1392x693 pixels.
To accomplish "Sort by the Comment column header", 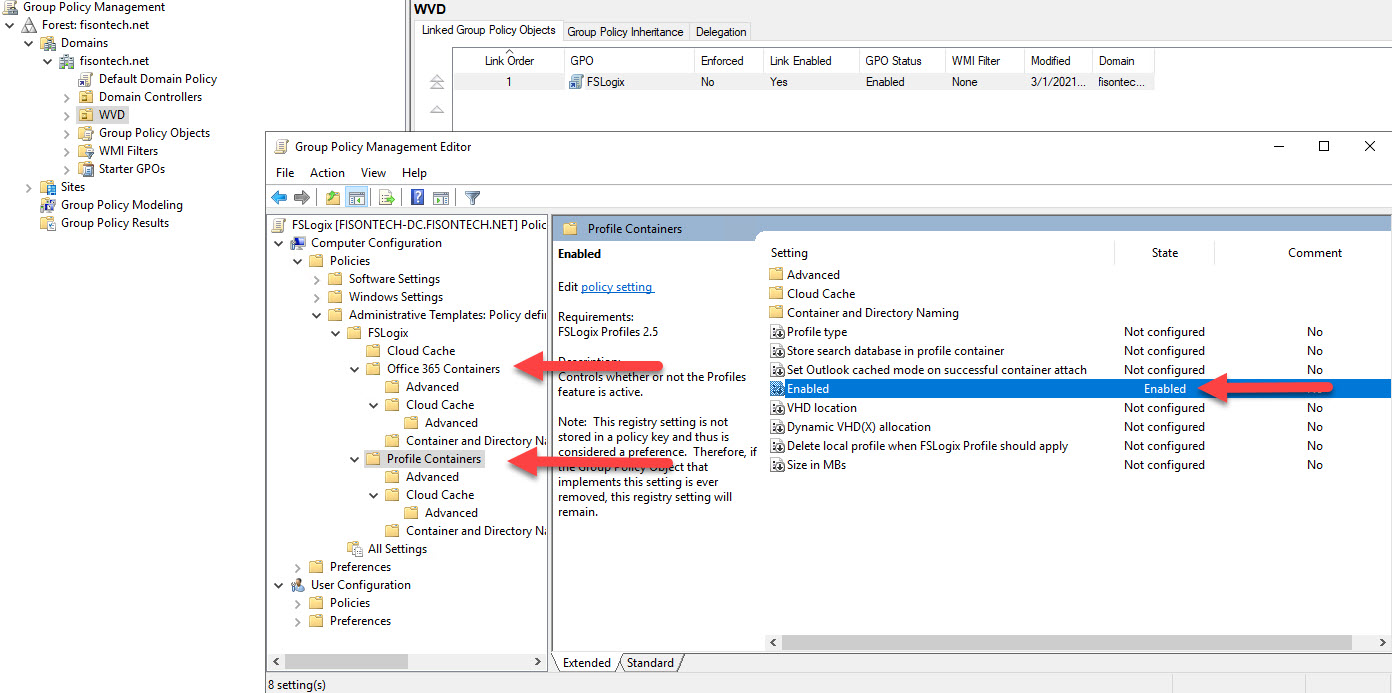I will (x=1314, y=253).
